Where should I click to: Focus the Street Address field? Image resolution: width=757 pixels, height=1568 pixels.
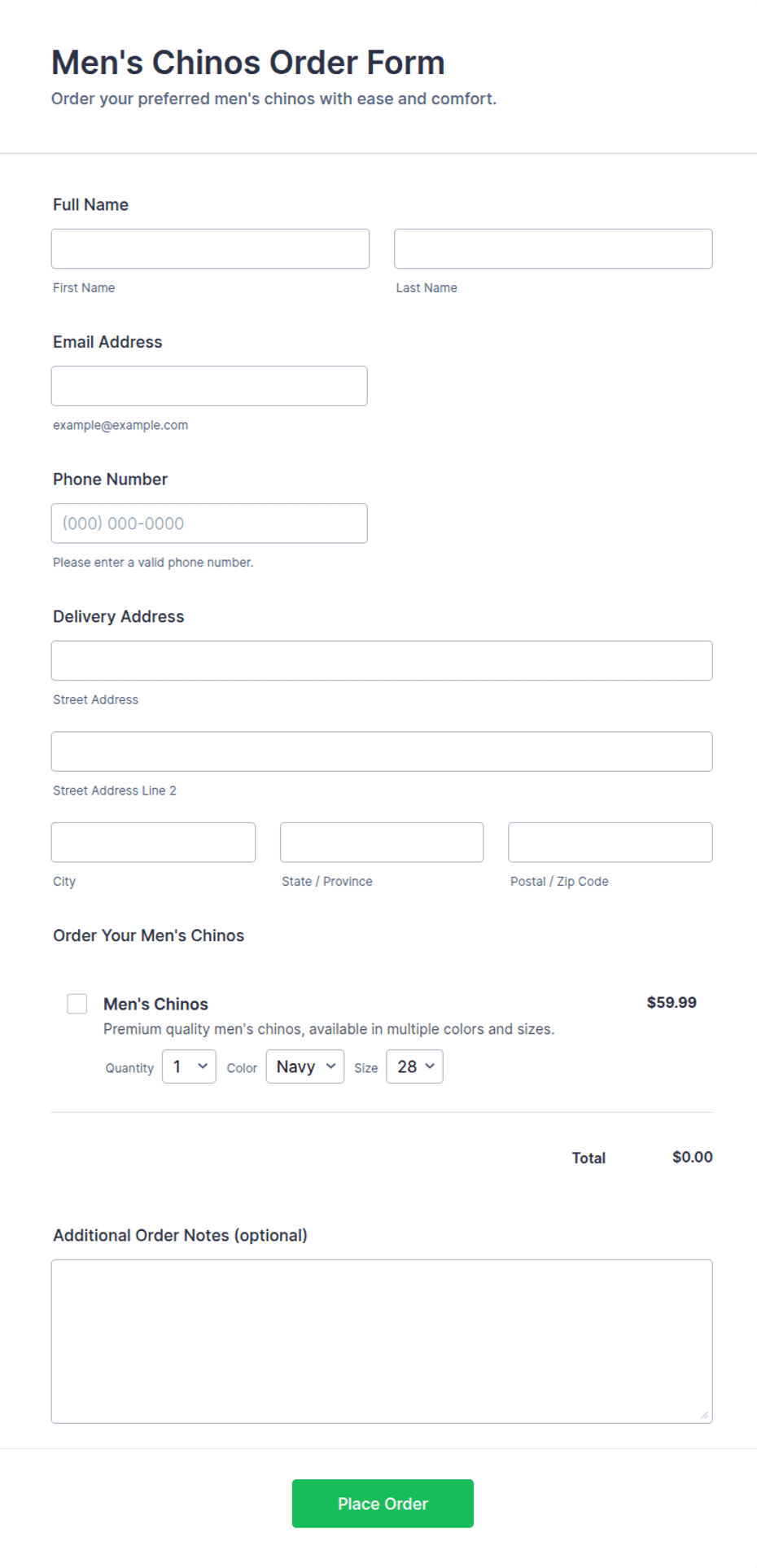pos(382,660)
